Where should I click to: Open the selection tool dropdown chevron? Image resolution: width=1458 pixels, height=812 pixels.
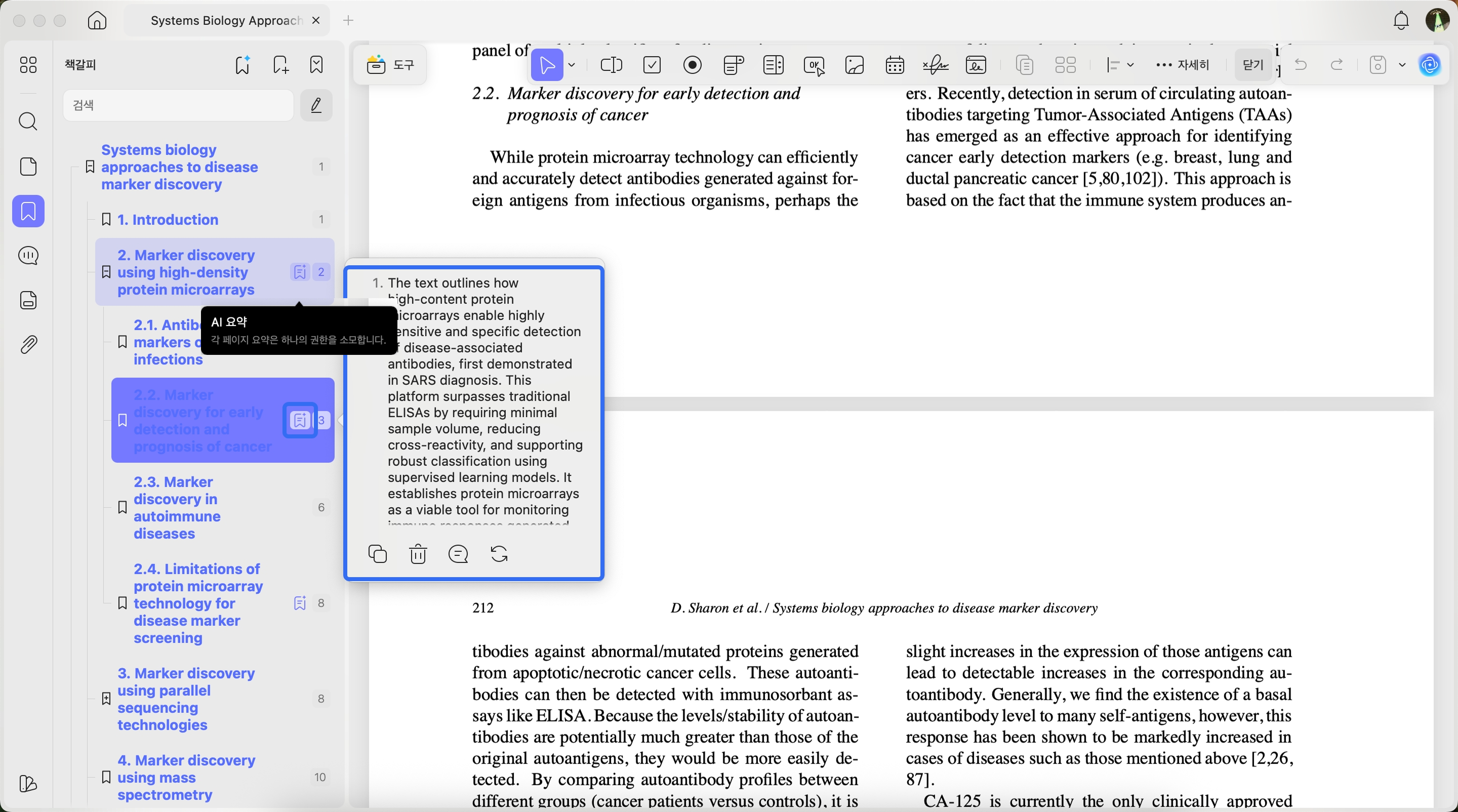[x=572, y=65]
